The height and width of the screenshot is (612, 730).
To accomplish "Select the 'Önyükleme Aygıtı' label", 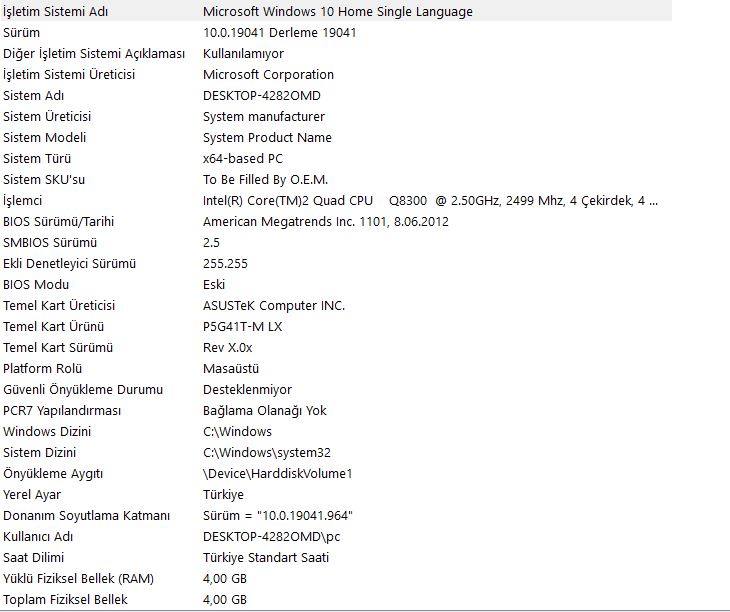I will [53, 474].
